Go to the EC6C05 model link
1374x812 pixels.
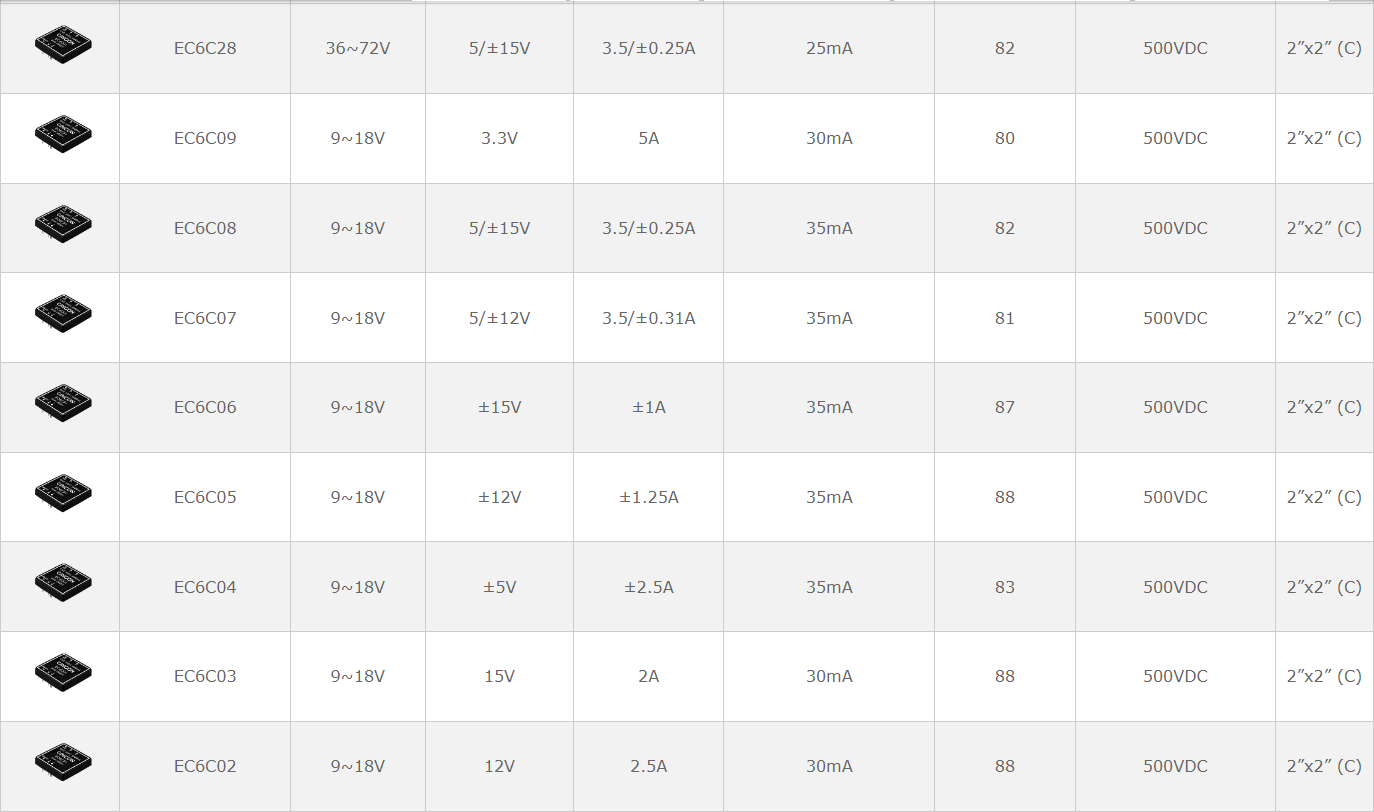tap(205, 497)
